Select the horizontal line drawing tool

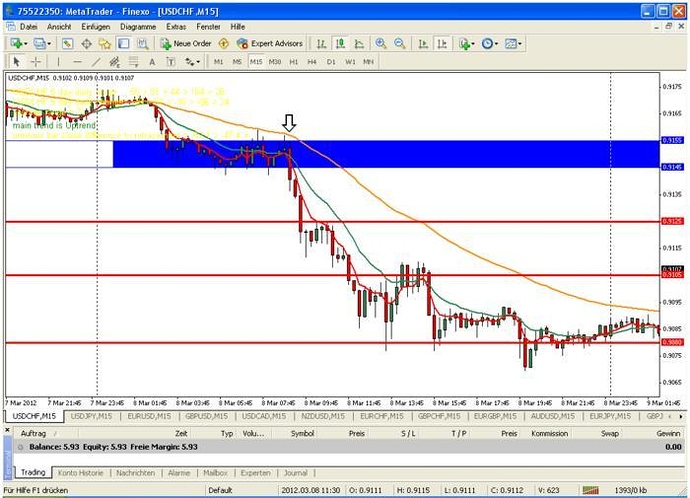pyautogui.click(x=77, y=62)
